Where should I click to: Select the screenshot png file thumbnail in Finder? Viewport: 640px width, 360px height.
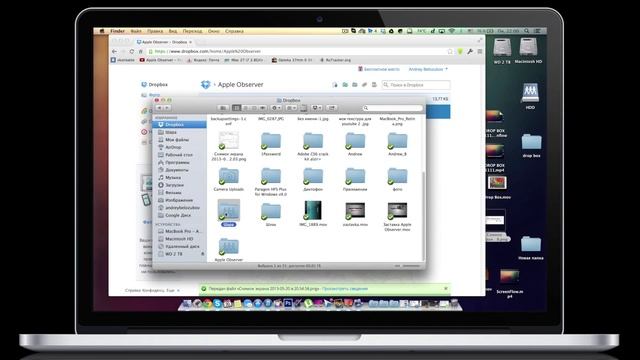[229, 141]
